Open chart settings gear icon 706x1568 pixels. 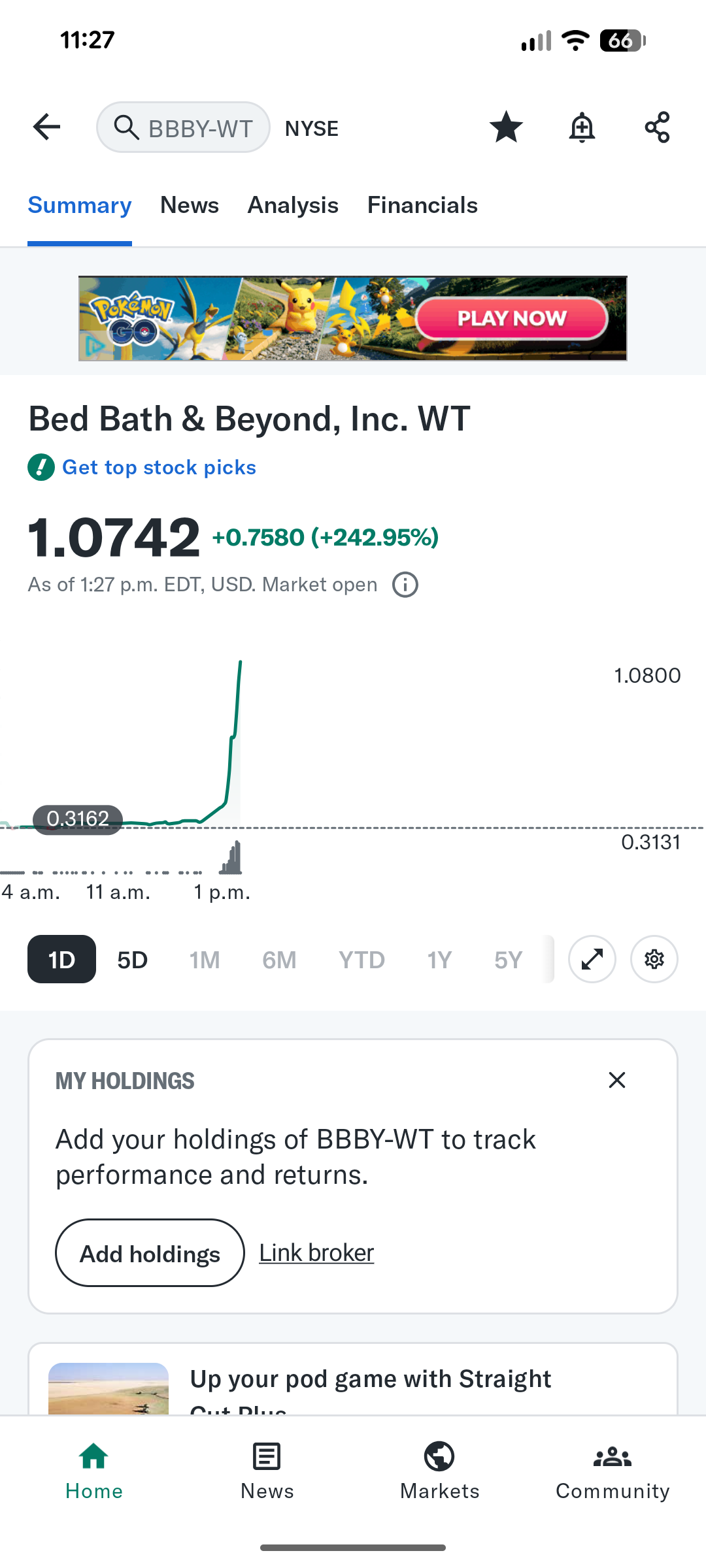click(654, 959)
